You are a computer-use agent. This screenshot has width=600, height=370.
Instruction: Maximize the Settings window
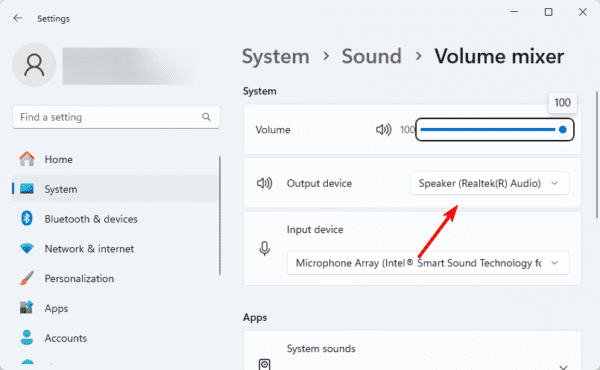(x=548, y=12)
